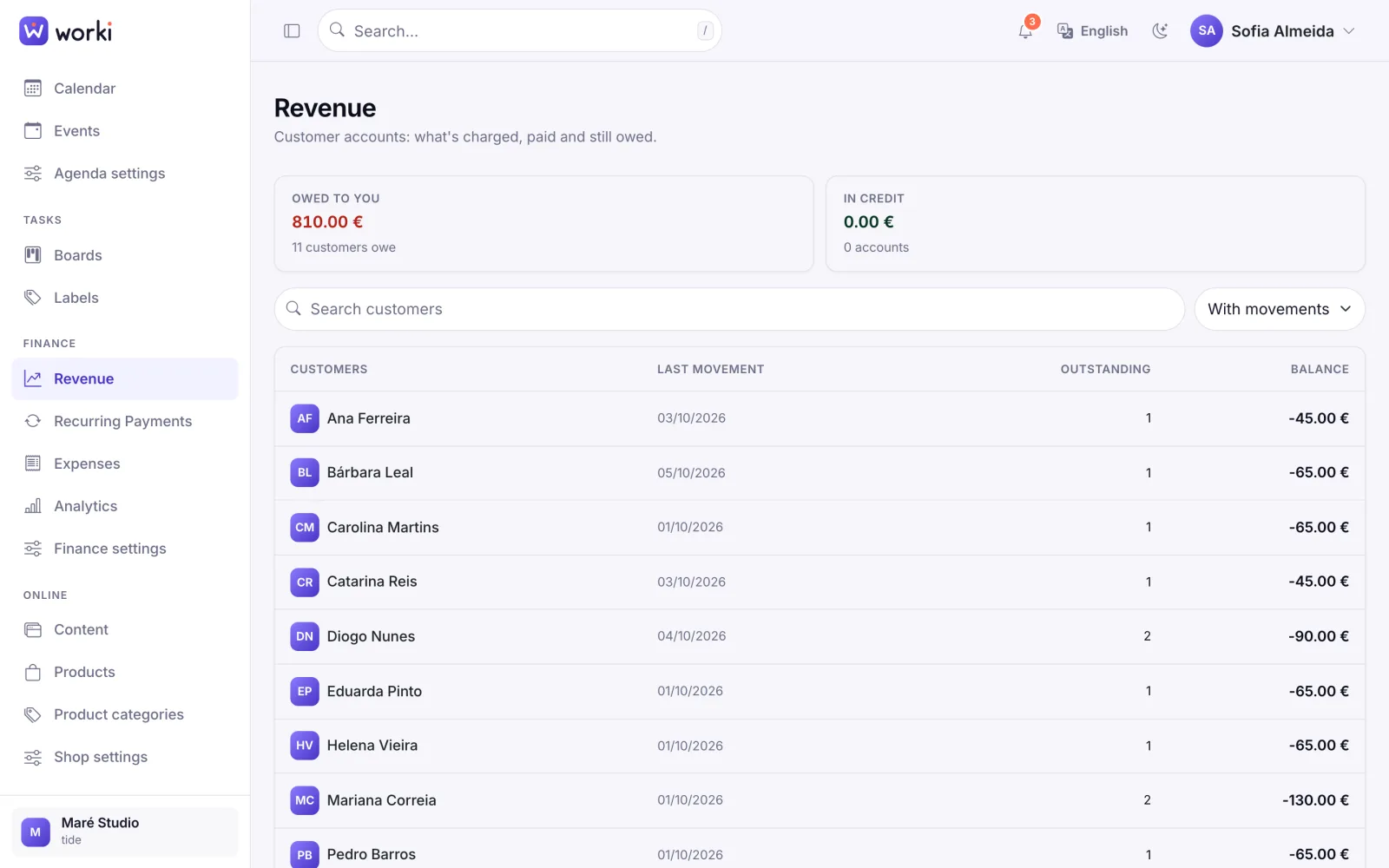Click the Content card icon
The image size is (1389, 868).
pyautogui.click(x=33, y=630)
